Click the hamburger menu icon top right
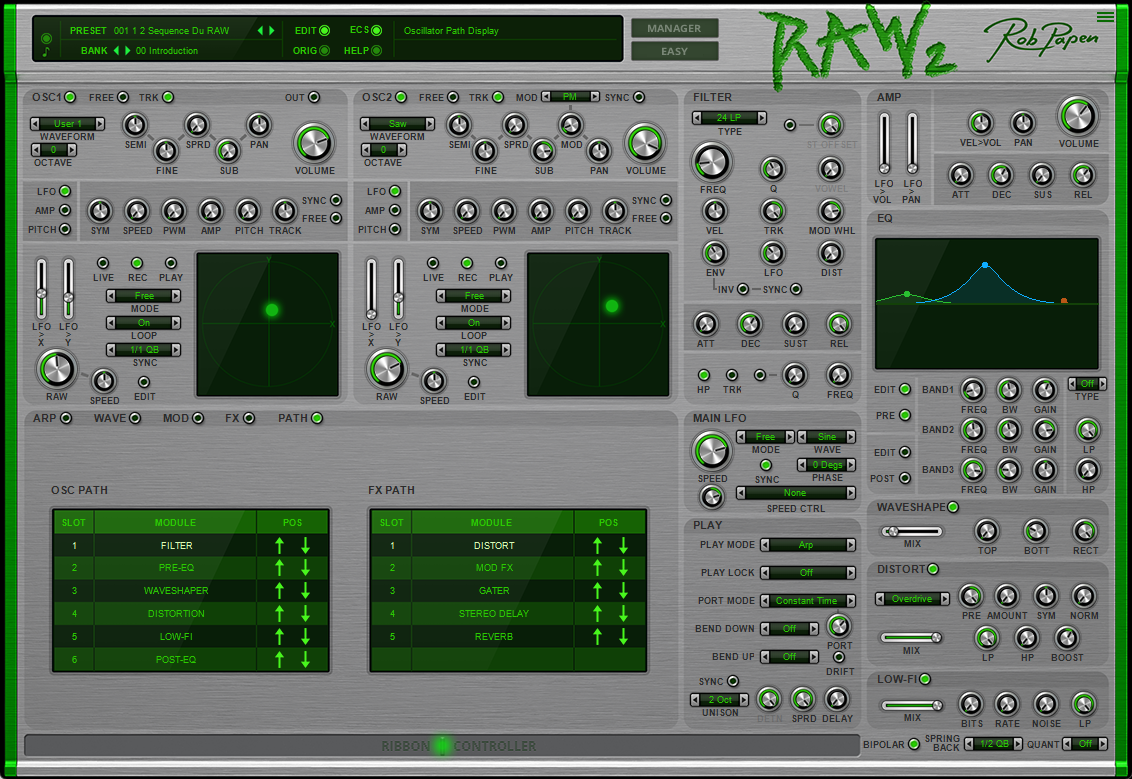The image size is (1132, 779). [x=1104, y=16]
